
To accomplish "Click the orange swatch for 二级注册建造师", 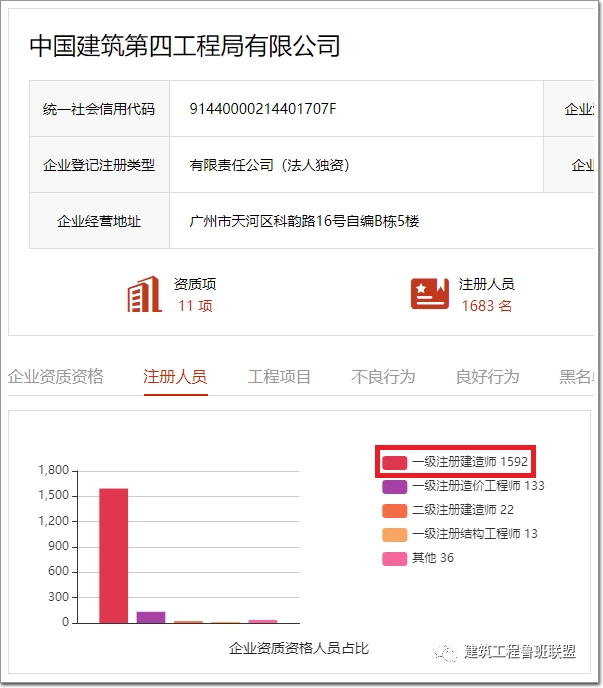I will (395, 511).
